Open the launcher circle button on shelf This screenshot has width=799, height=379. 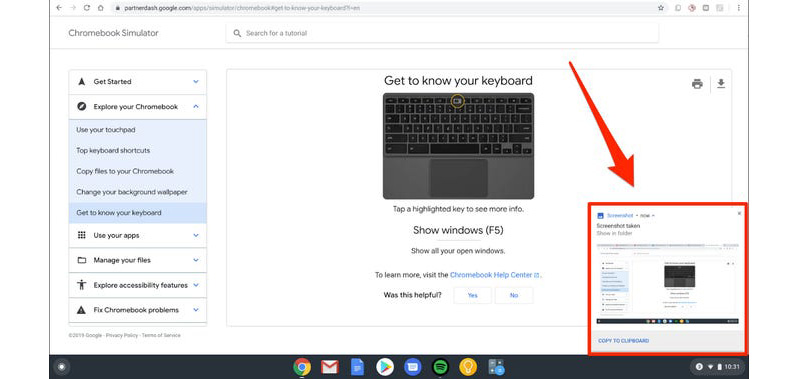click(x=62, y=367)
